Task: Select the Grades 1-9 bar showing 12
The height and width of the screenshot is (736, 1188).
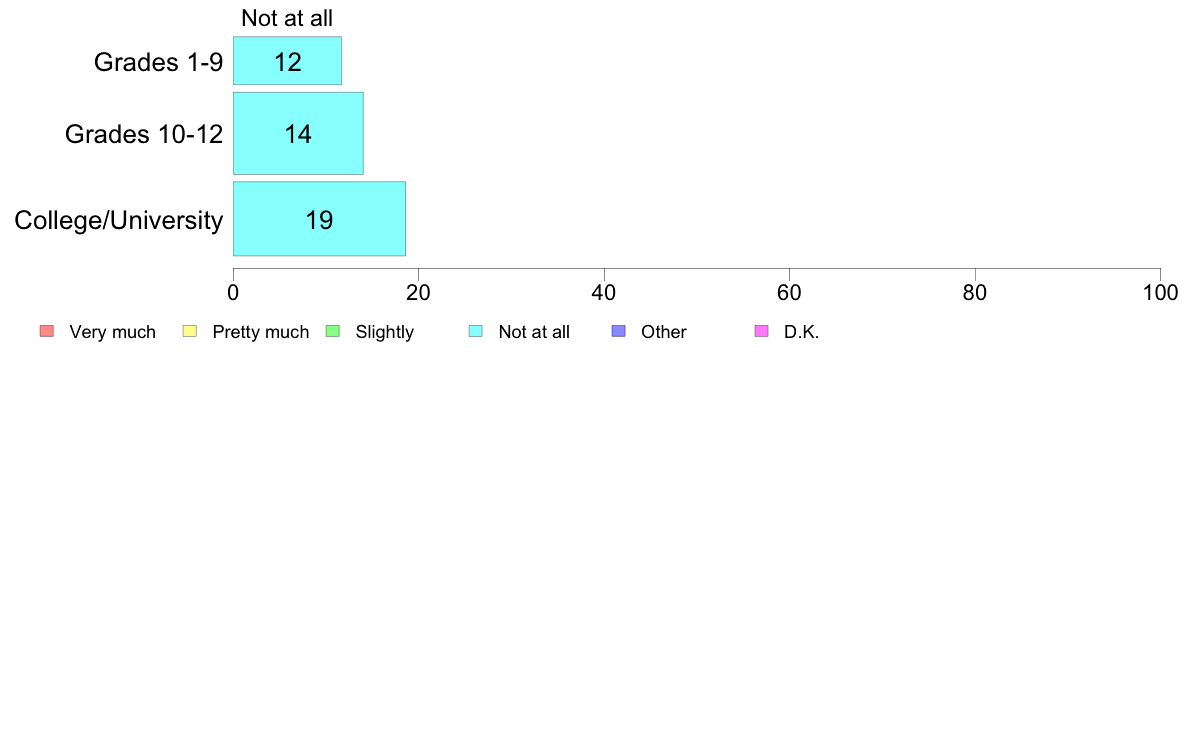Action: [287, 61]
